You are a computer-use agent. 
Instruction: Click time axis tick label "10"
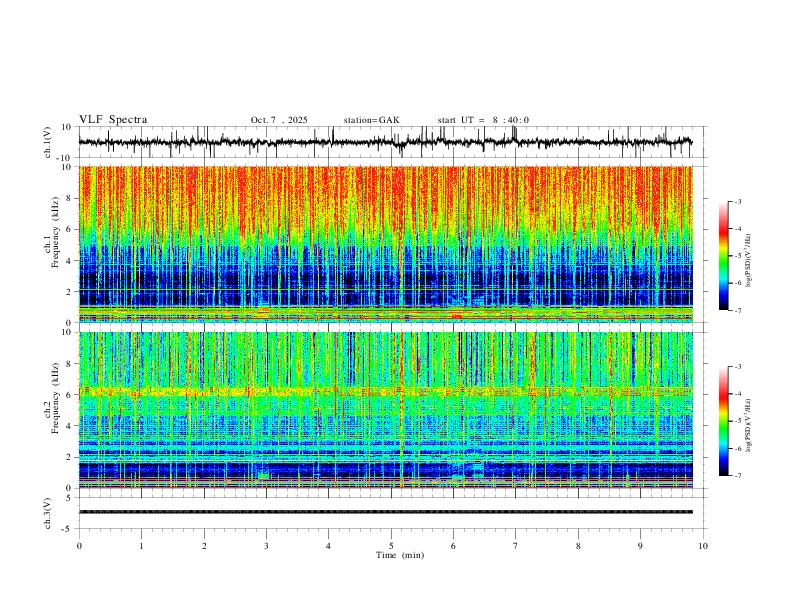tap(703, 546)
